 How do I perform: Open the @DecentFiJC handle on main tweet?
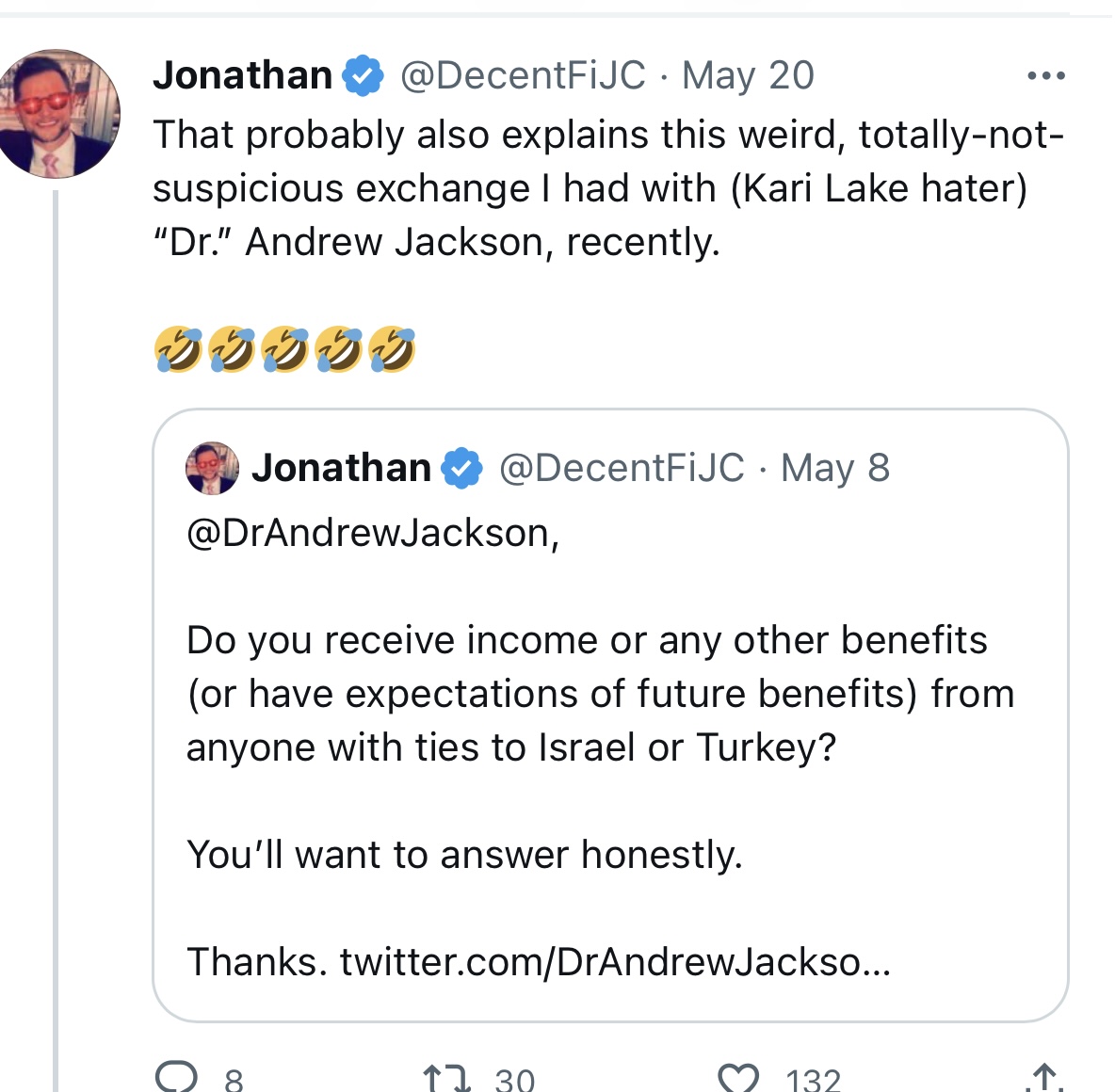(524, 76)
